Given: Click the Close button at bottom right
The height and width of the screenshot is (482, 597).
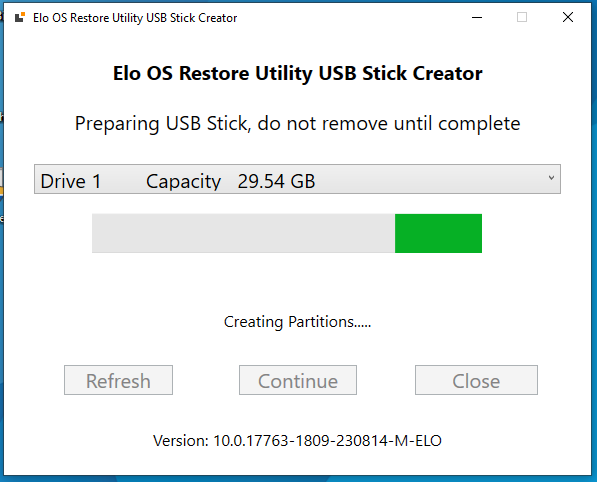Looking at the screenshot, I should [476, 380].
